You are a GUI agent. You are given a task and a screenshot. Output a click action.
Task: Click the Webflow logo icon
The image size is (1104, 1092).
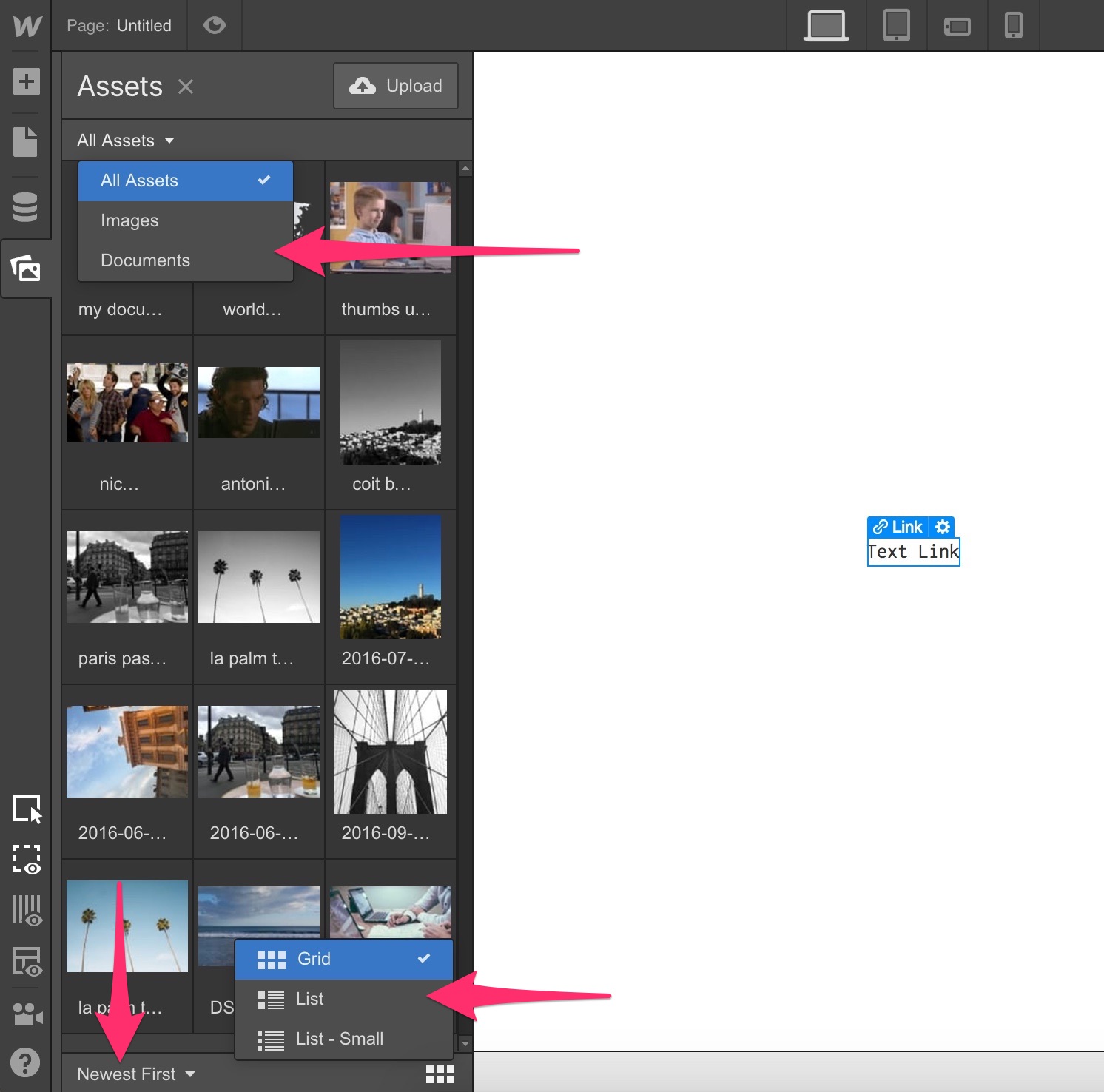27,26
